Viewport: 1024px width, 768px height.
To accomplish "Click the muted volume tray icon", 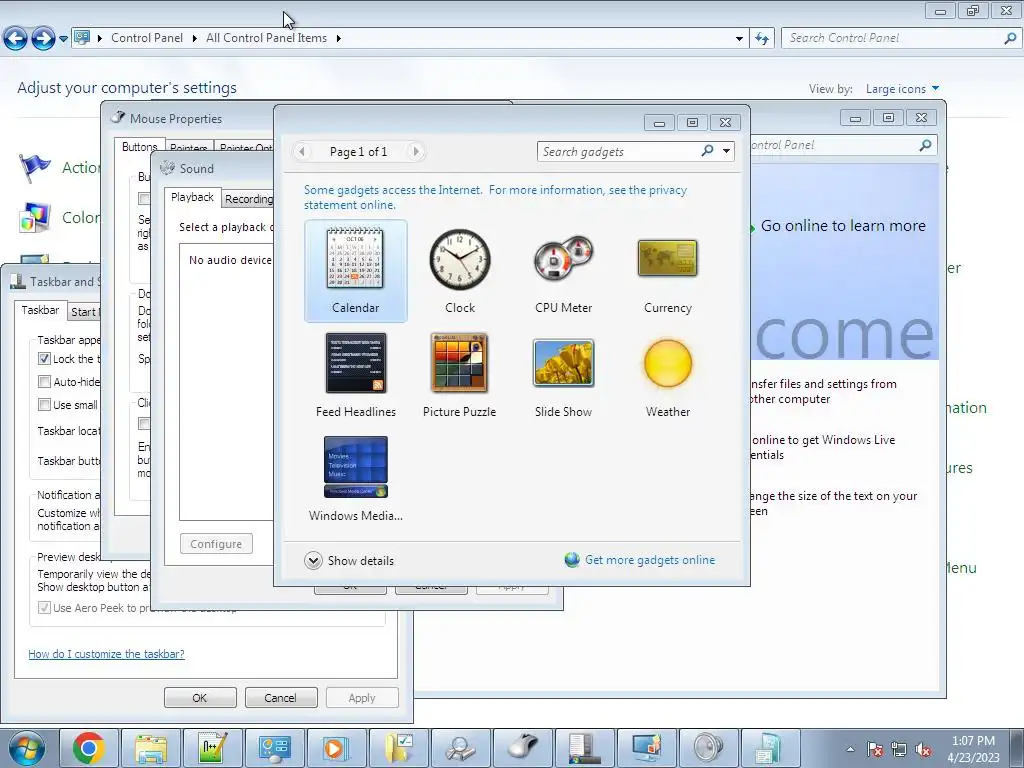I will click(922, 749).
